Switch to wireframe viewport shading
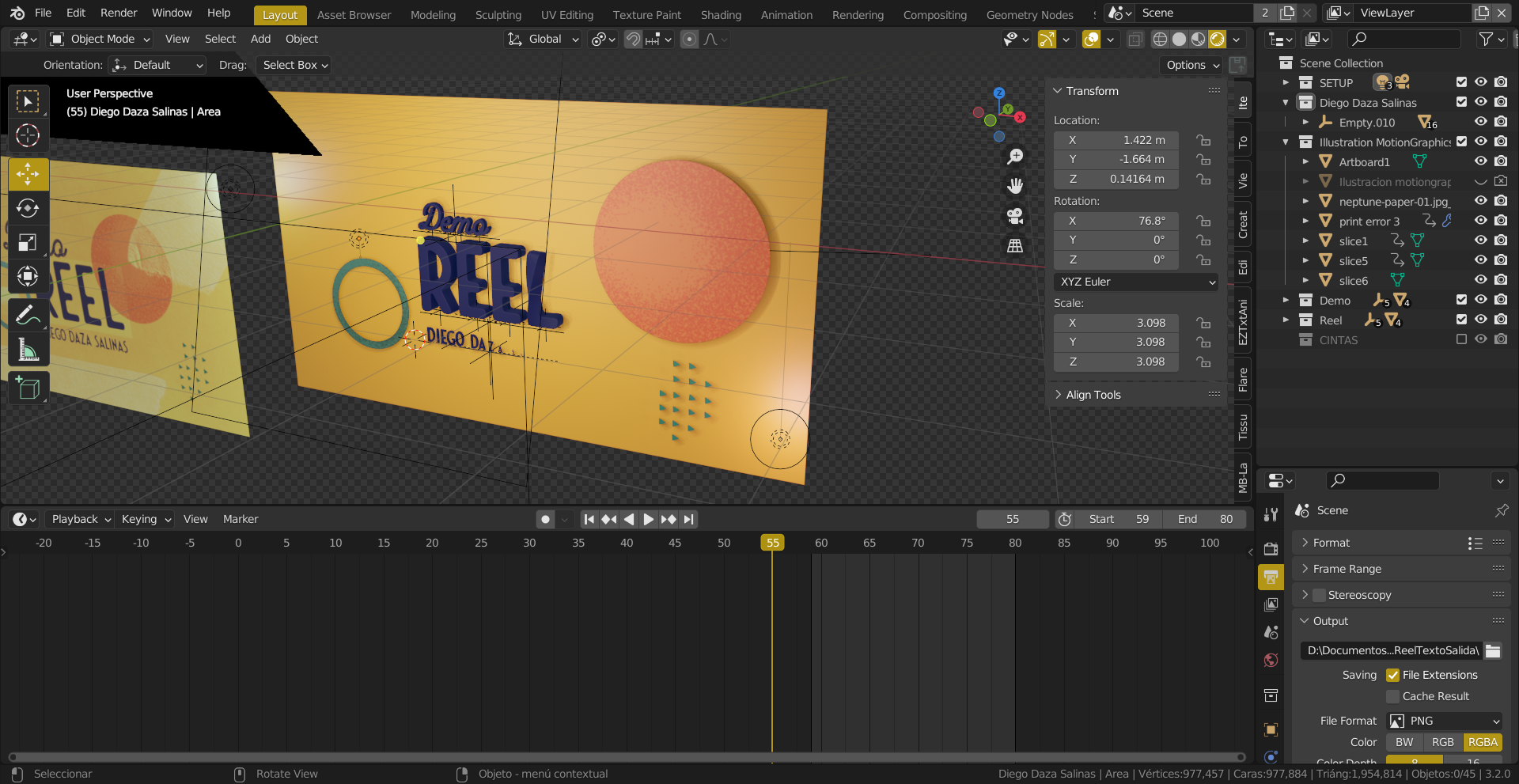 point(1160,39)
